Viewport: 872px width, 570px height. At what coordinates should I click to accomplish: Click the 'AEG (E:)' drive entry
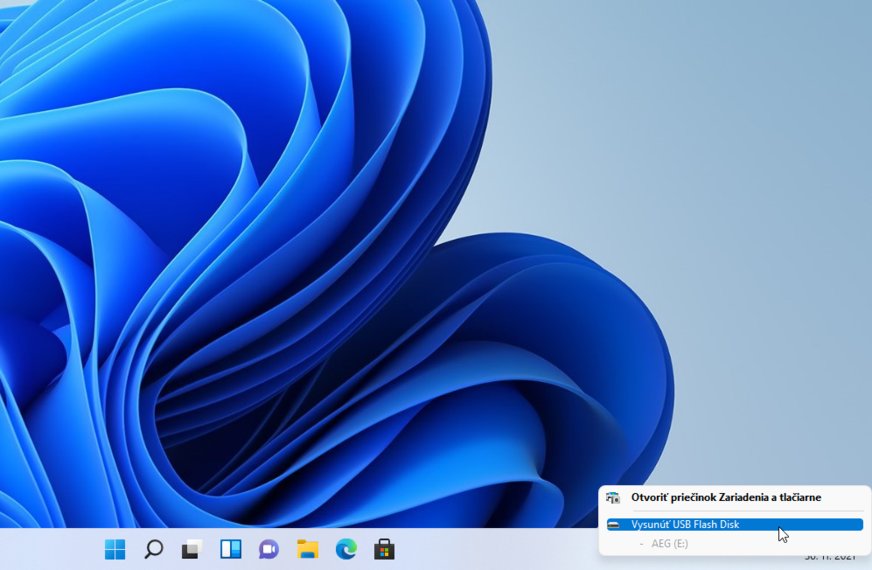tap(669, 543)
